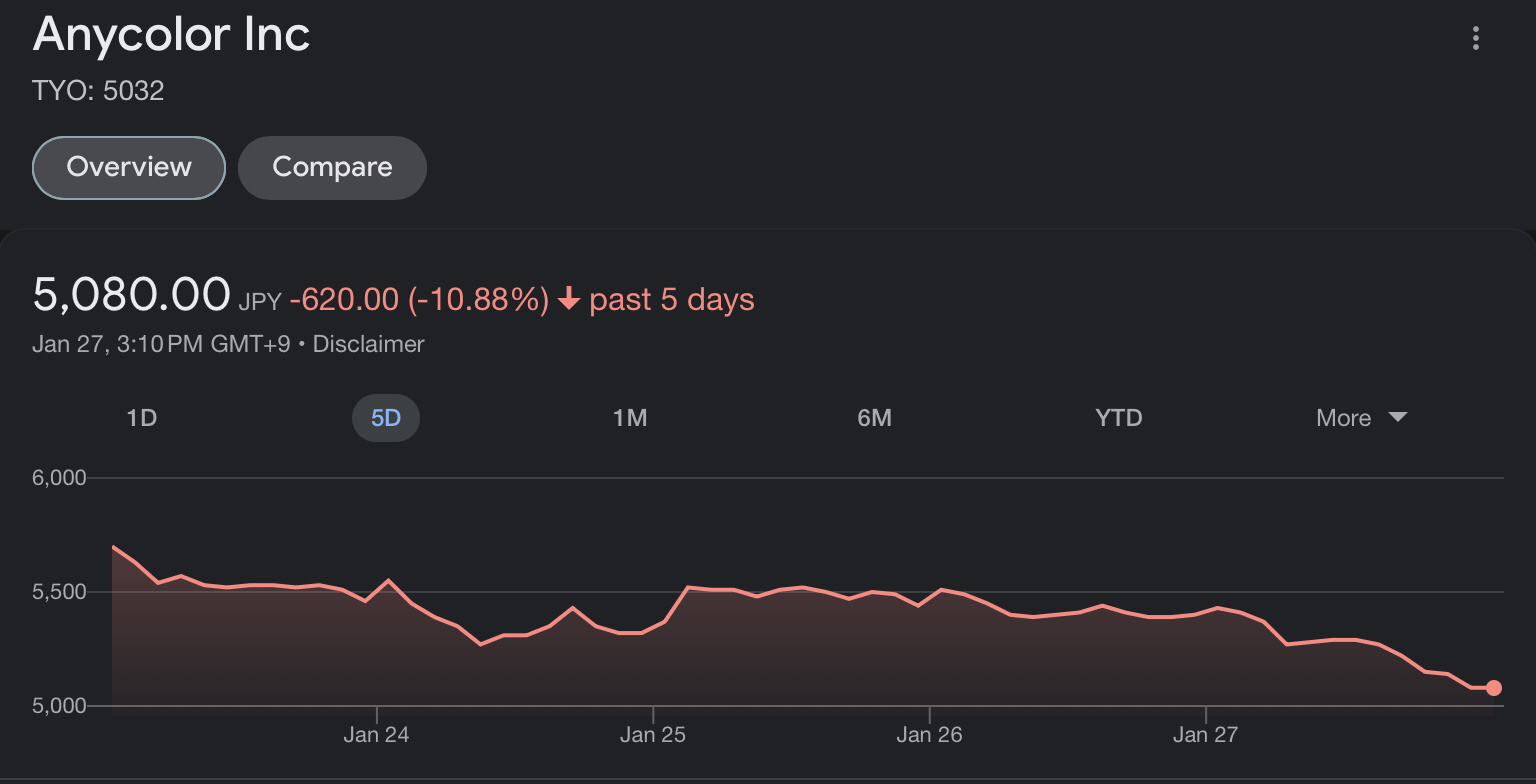Click the Jan 26 axis label

pos(930,735)
